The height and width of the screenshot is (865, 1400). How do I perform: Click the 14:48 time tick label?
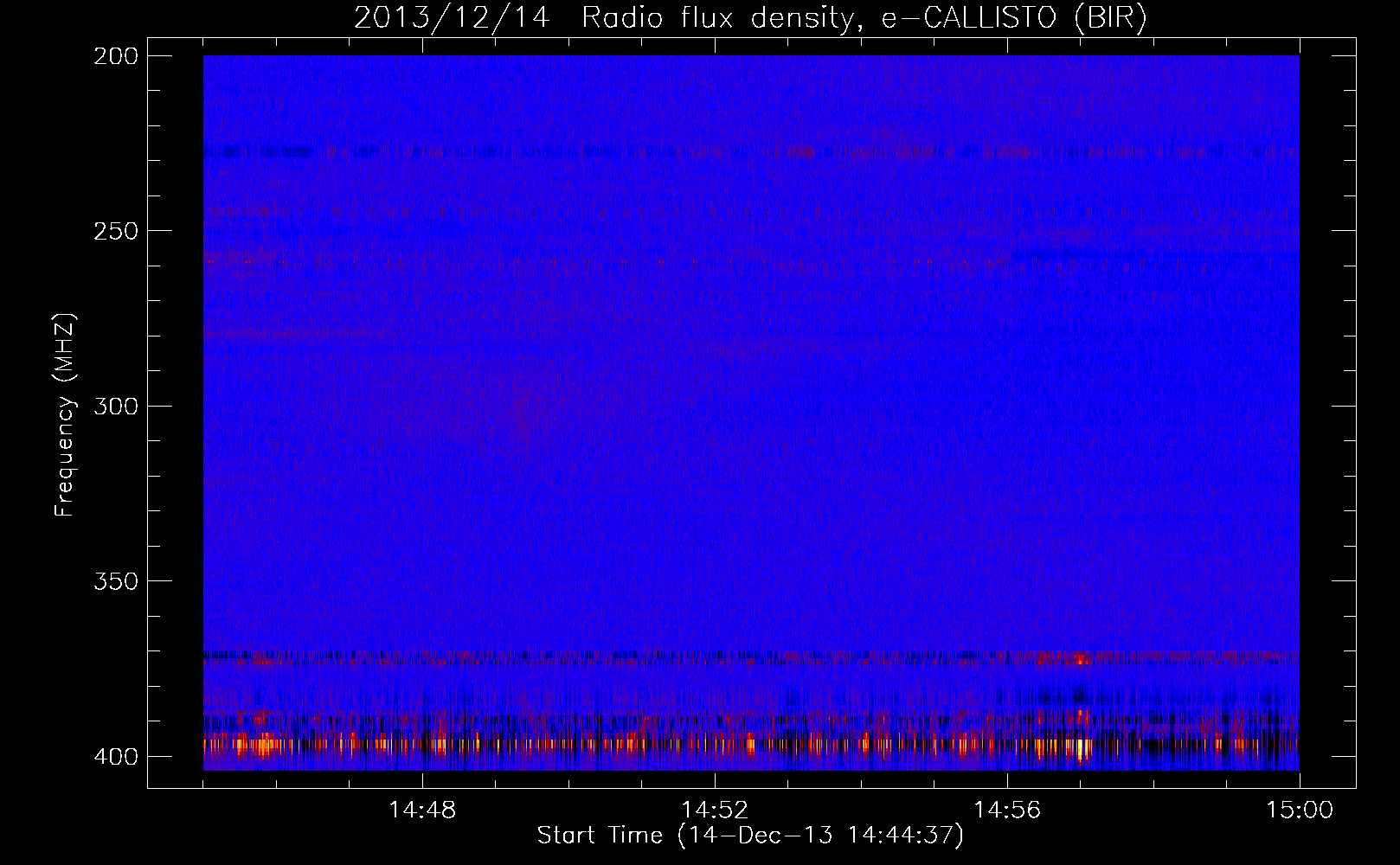point(422,811)
